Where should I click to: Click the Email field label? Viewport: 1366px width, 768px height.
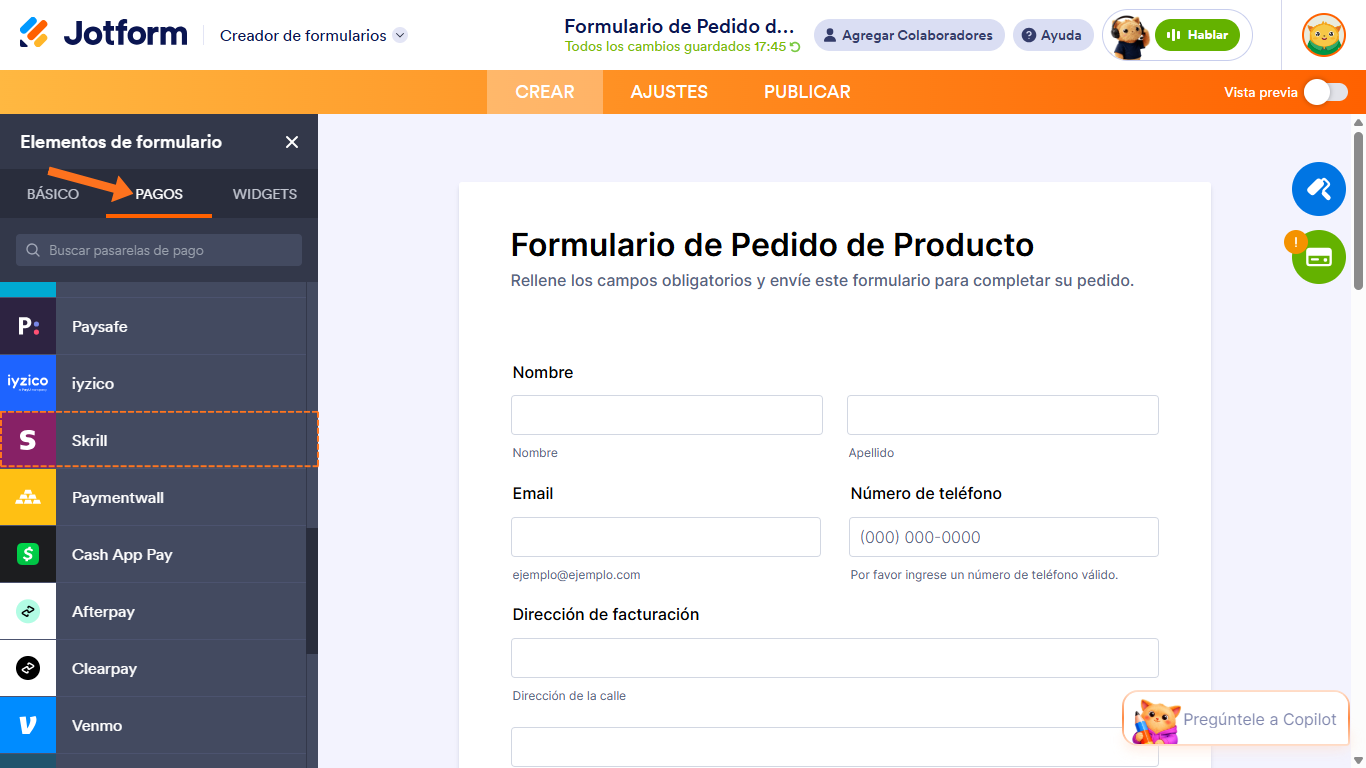pyautogui.click(x=533, y=493)
